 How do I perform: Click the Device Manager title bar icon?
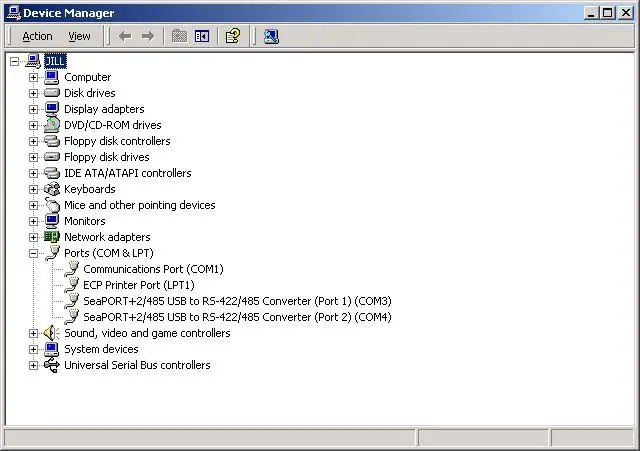click(14, 13)
